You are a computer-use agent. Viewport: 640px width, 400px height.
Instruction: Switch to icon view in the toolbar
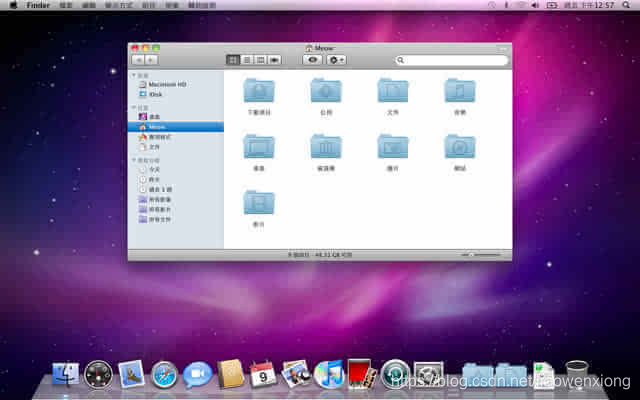[233, 60]
